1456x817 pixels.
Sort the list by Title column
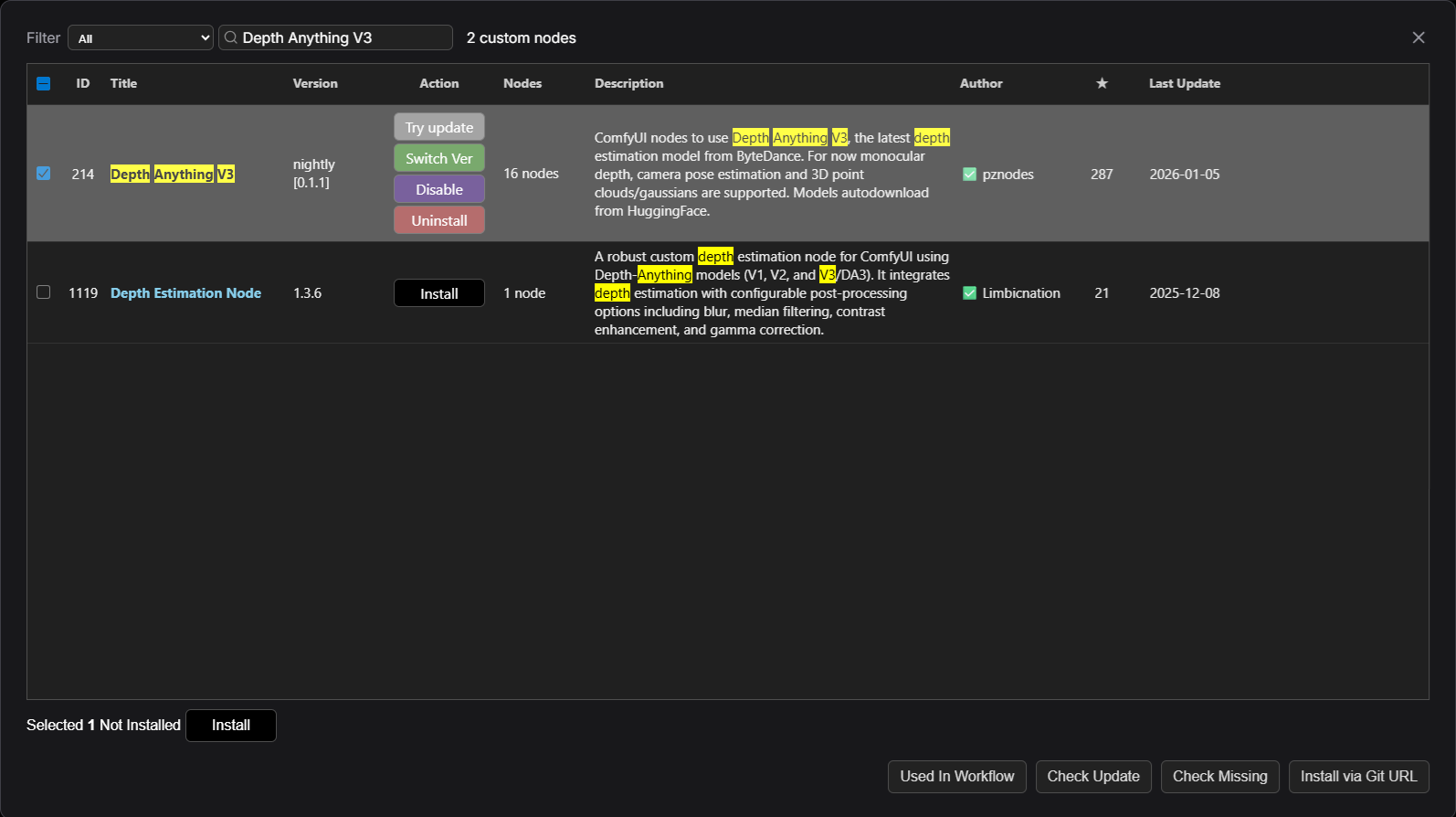[123, 83]
